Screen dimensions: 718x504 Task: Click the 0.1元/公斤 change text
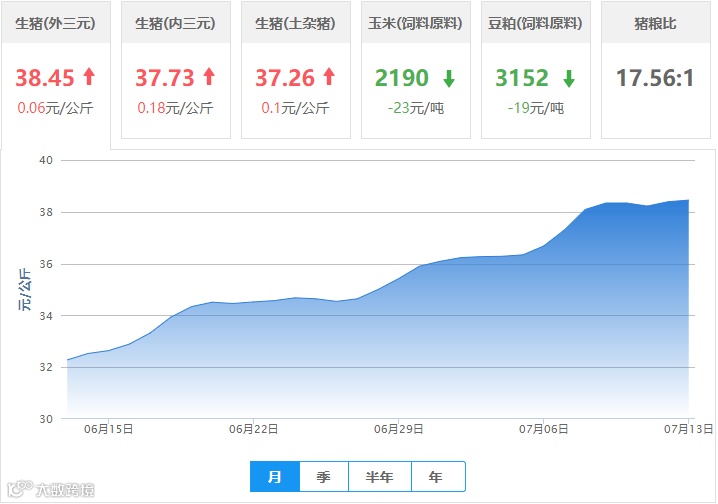pyautogui.click(x=295, y=108)
